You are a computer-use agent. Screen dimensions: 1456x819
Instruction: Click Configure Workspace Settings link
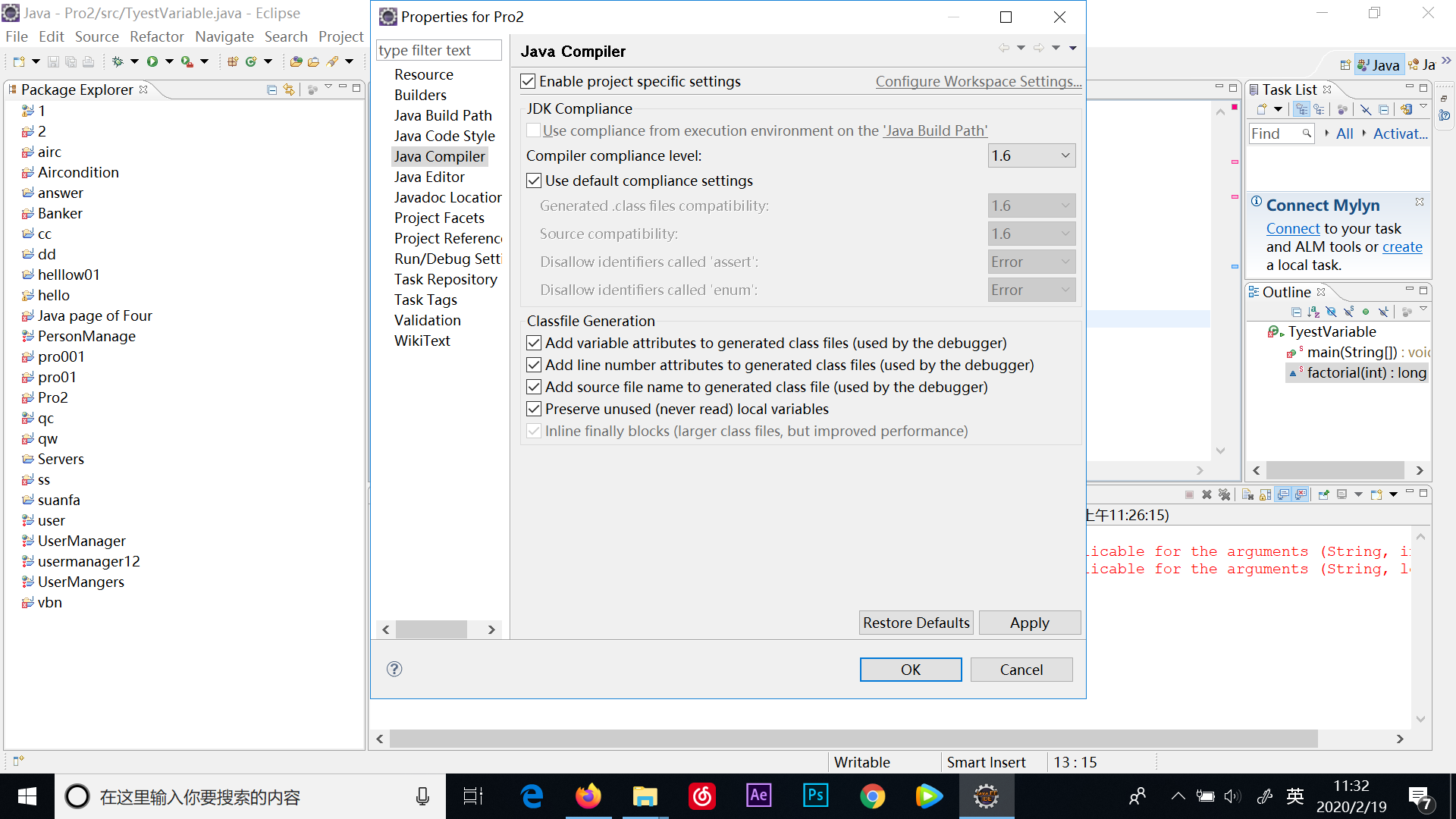point(978,81)
